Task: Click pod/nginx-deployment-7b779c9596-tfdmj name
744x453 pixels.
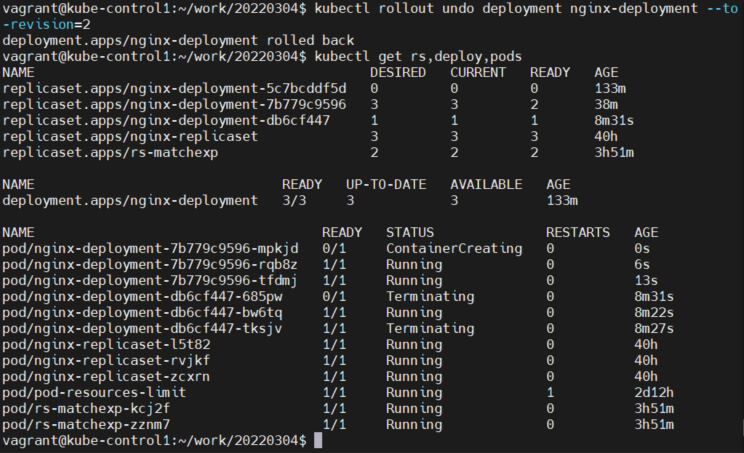Action: pos(150,281)
